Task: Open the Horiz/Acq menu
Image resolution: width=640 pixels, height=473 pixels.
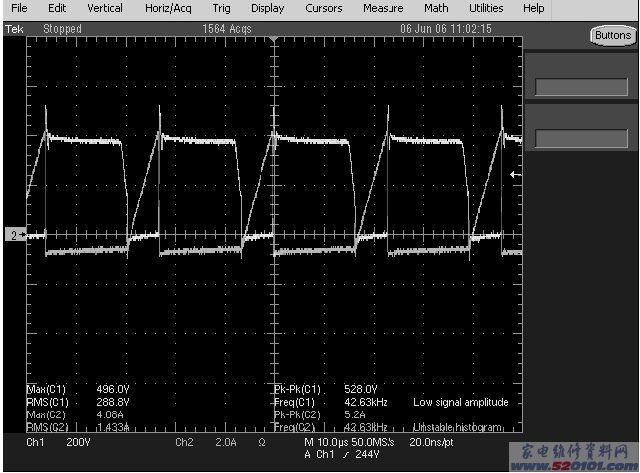Action: pyautogui.click(x=166, y=8)
